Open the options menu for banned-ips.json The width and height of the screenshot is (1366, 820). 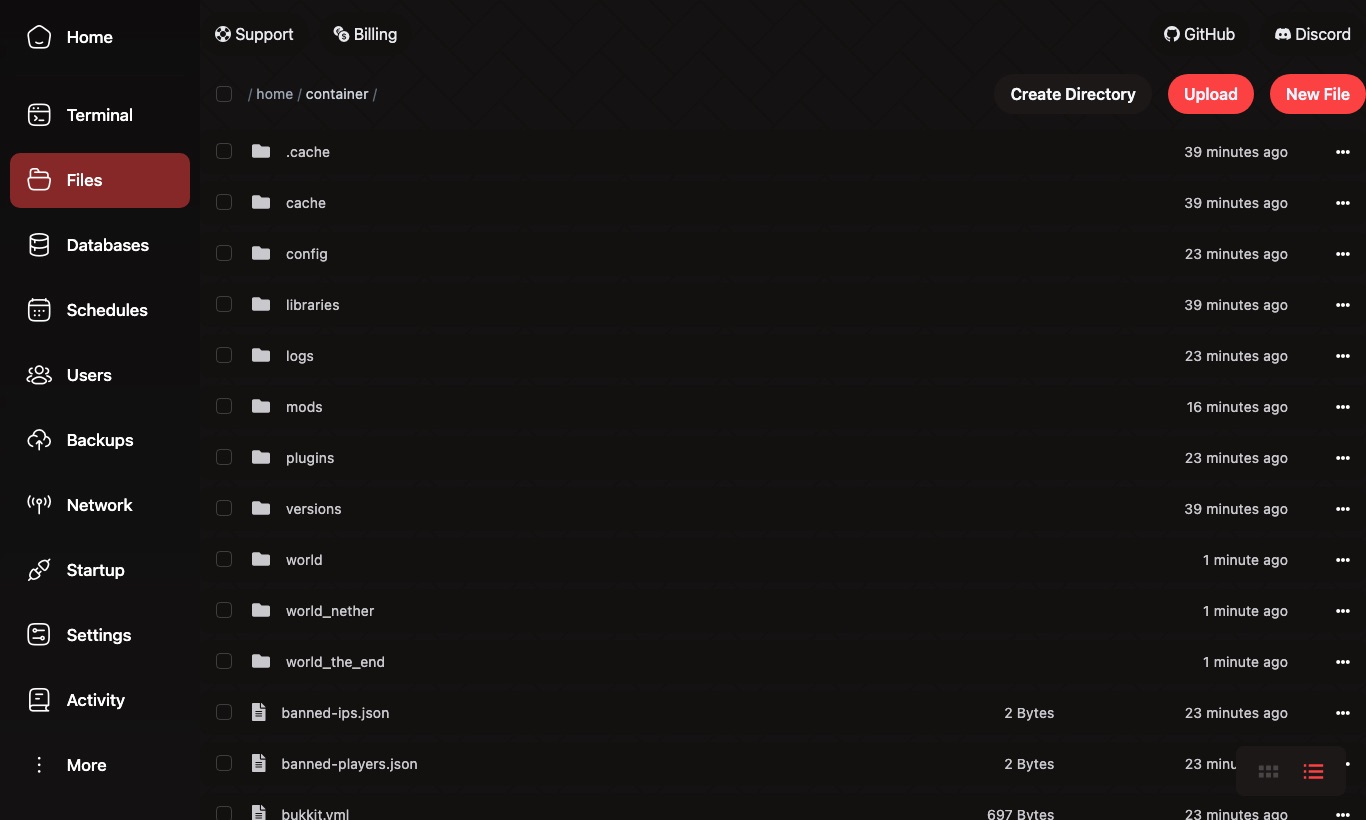coord(1343,713)
